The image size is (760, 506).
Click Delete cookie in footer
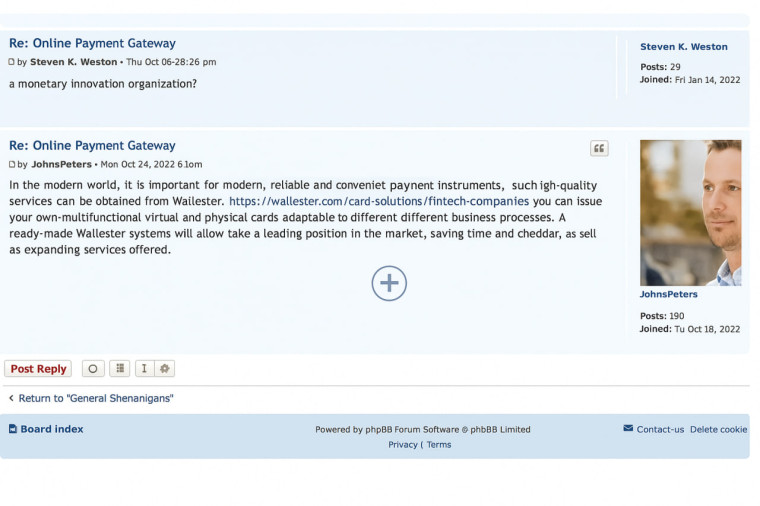(718, 430)
